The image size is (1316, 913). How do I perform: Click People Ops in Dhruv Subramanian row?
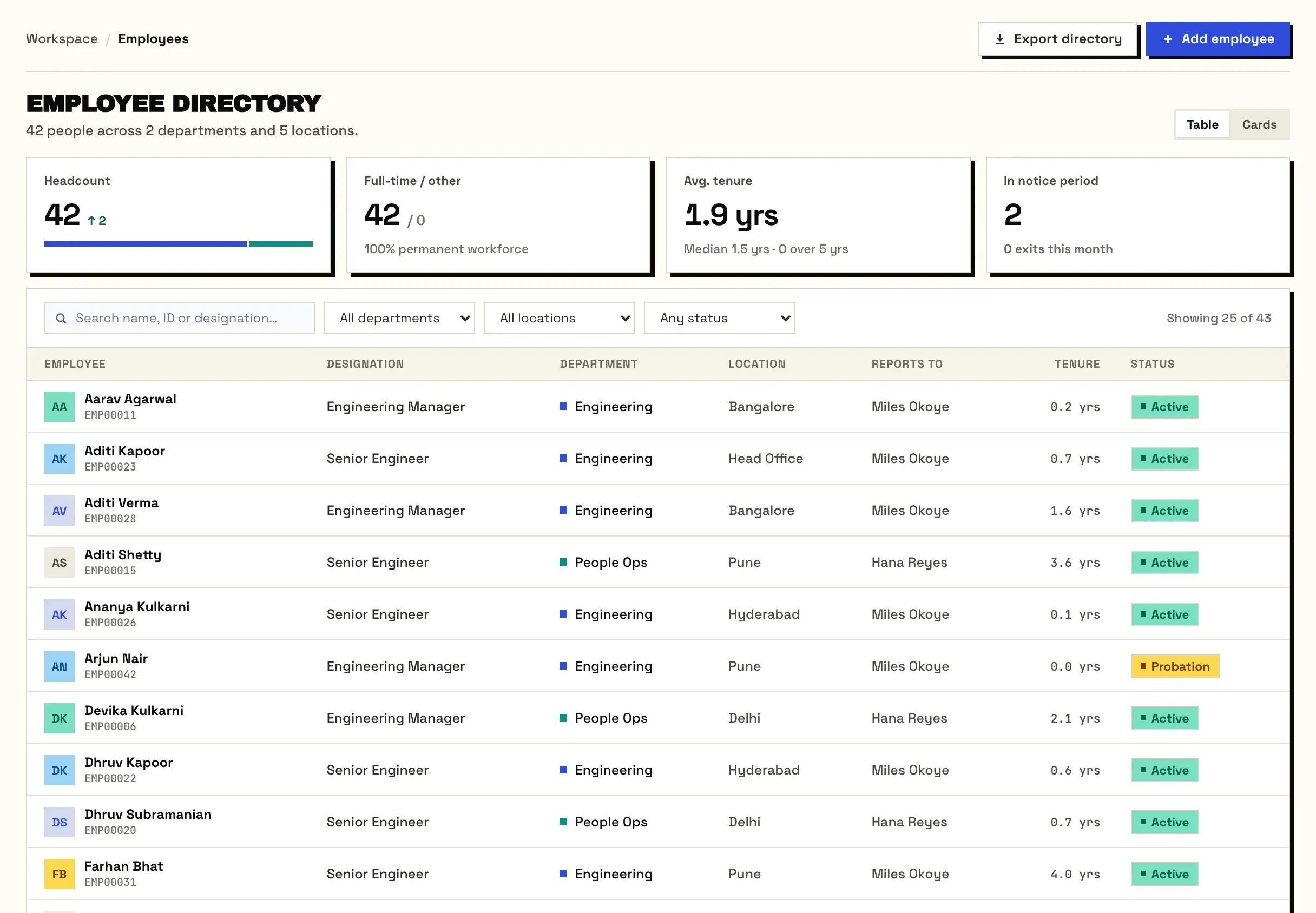611,823
